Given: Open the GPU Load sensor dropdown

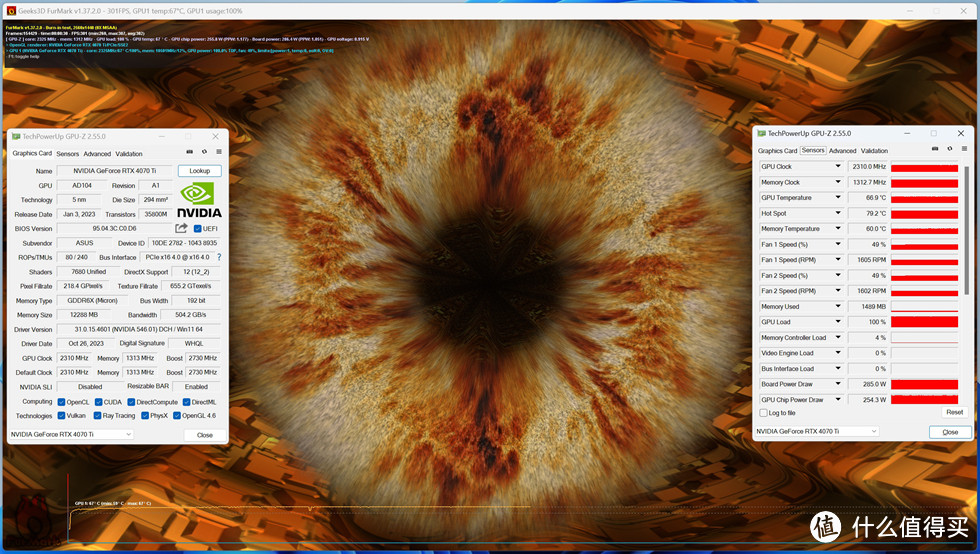Looking at the screenshot, I should 838,321.
